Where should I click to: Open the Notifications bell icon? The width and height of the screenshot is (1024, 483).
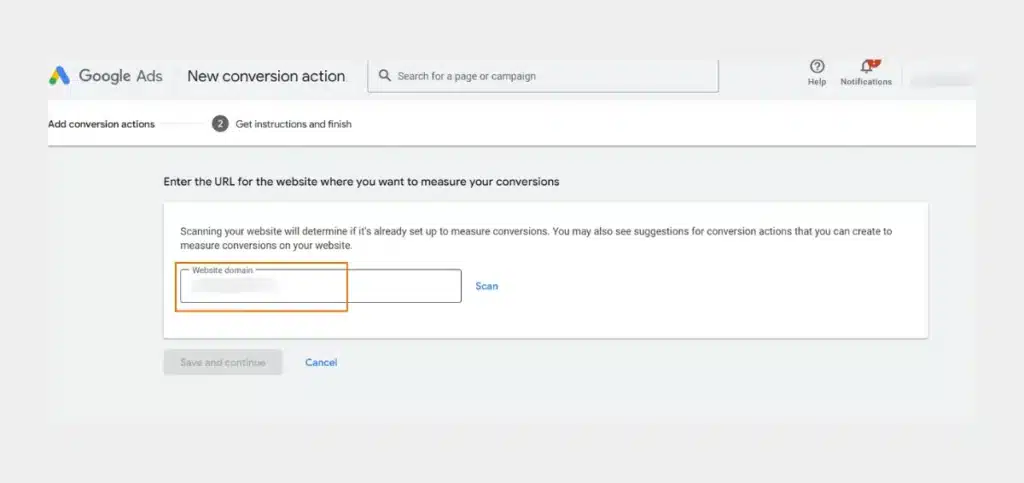click(867, 67)
